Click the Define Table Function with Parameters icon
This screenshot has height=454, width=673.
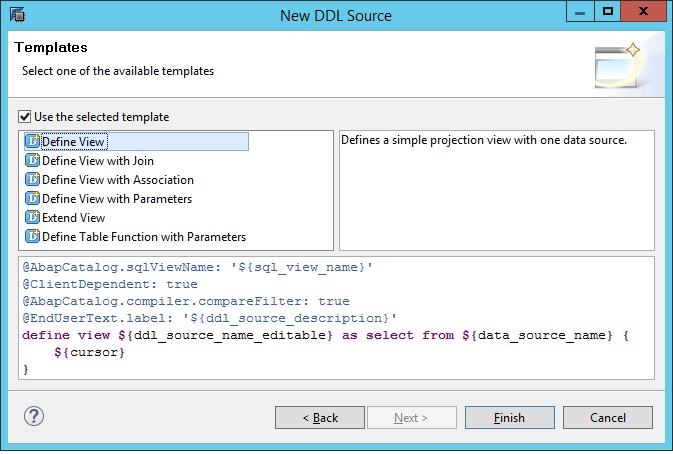(x=32, y=236)
